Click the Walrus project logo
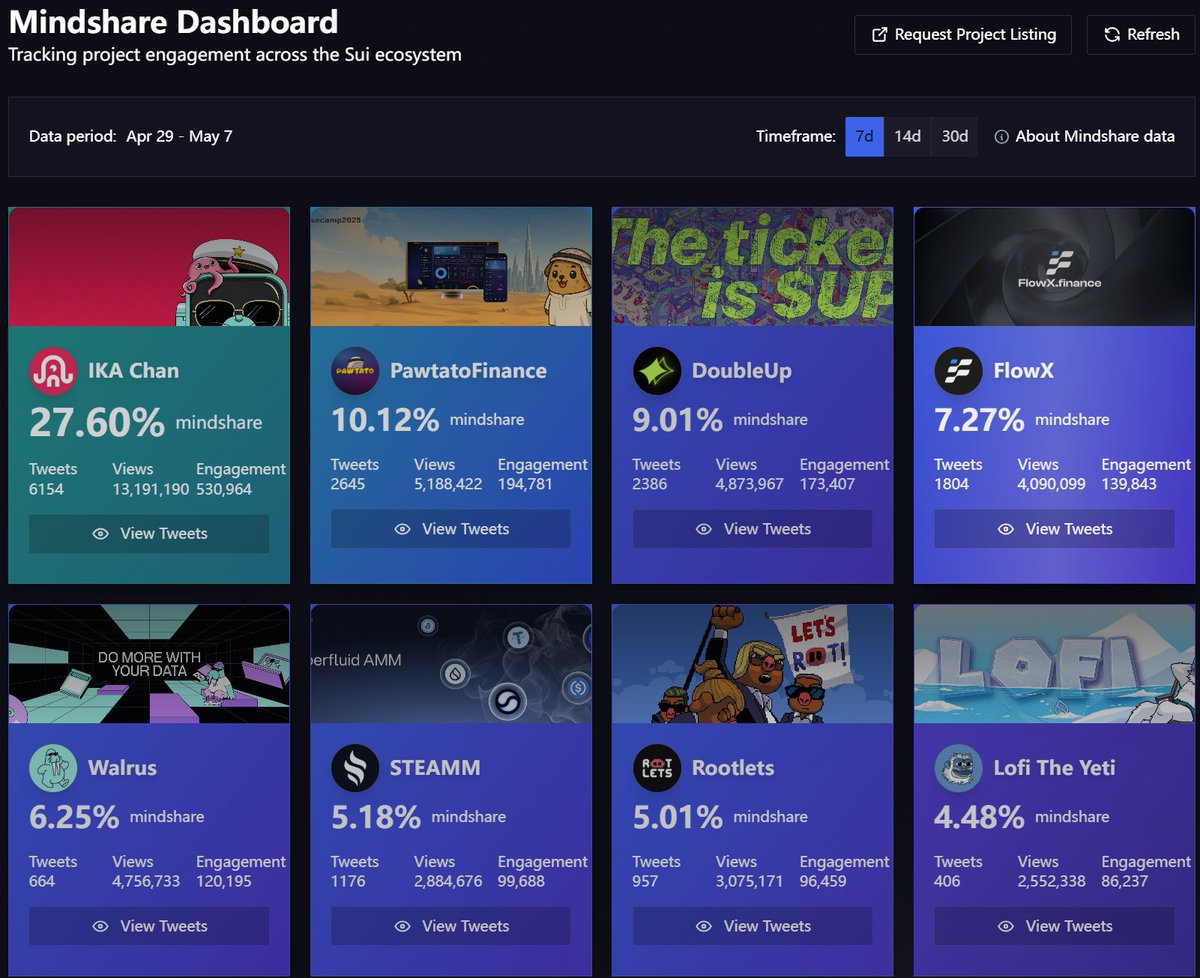This screenshot has height=978, width=1200. tap(53, 768)
